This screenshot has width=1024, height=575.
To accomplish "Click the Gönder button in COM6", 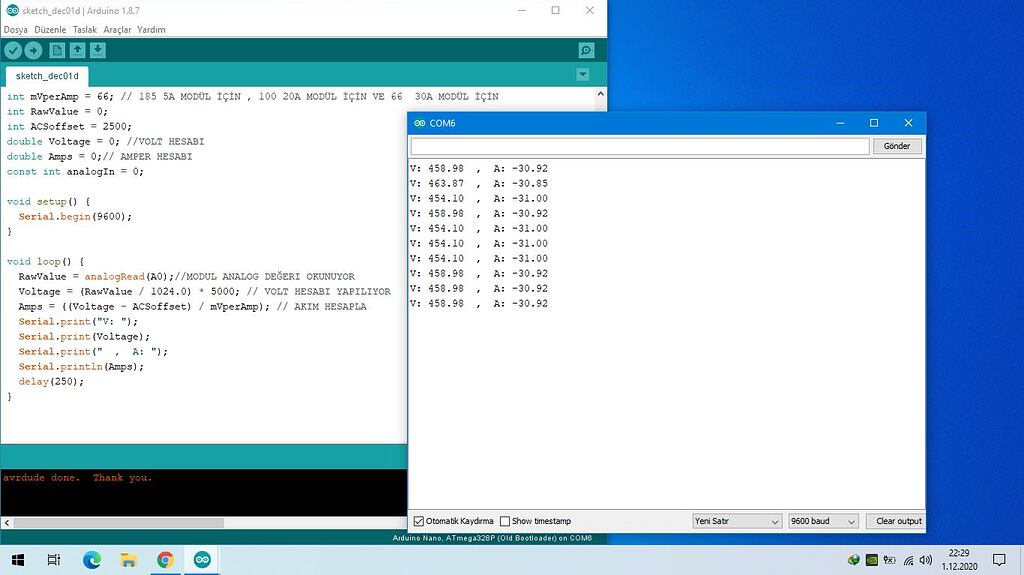I will pos(897,146).
